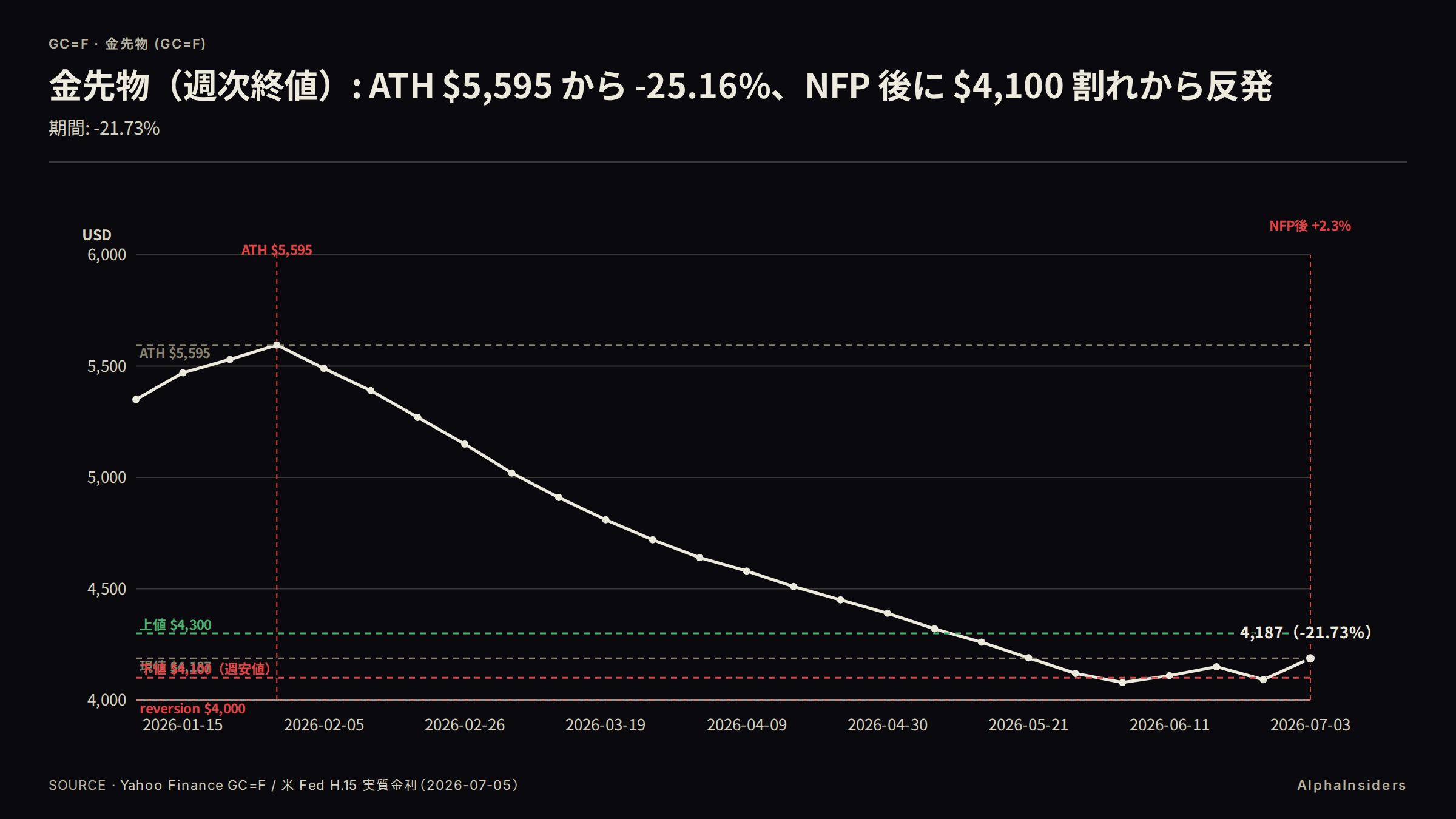Click the y-axis label '4,000'

107,700
